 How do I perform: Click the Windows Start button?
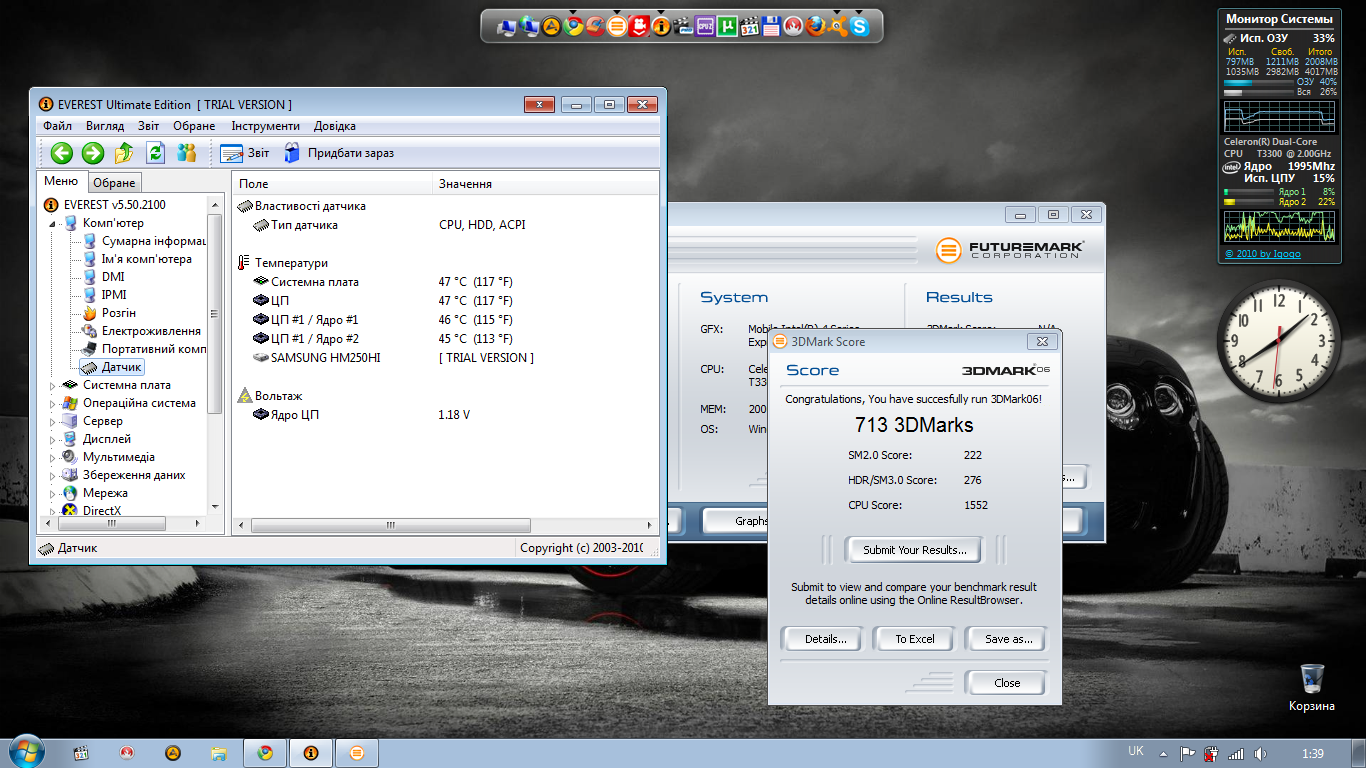coord(25,751)
